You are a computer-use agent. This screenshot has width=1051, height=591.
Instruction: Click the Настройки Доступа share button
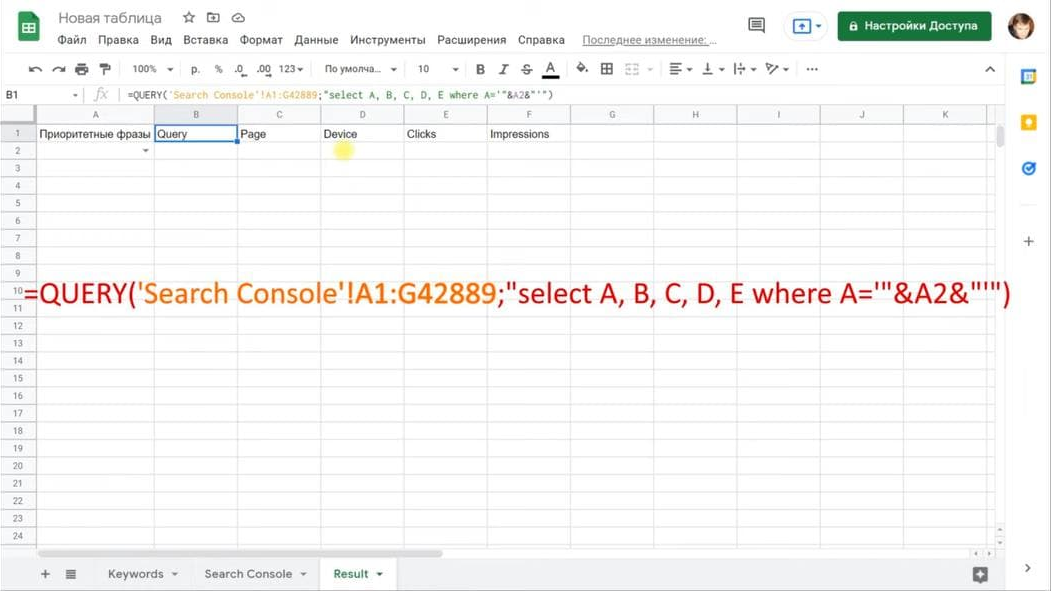click(914, 26)
